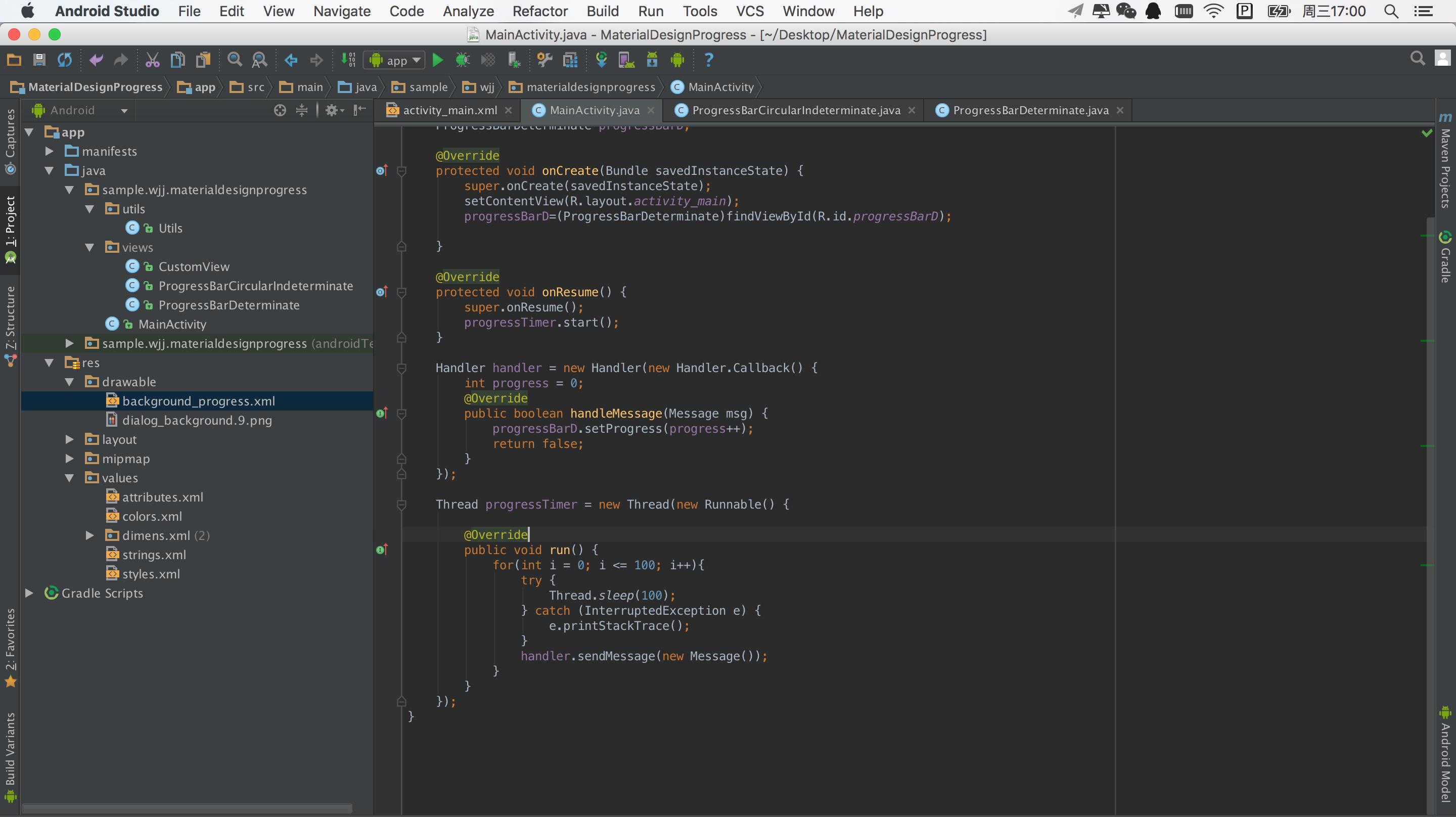The image size is (1456, 817).
Task: Click the Undo arrow icon
Action: pyautogui.click(x=96, y=60)
